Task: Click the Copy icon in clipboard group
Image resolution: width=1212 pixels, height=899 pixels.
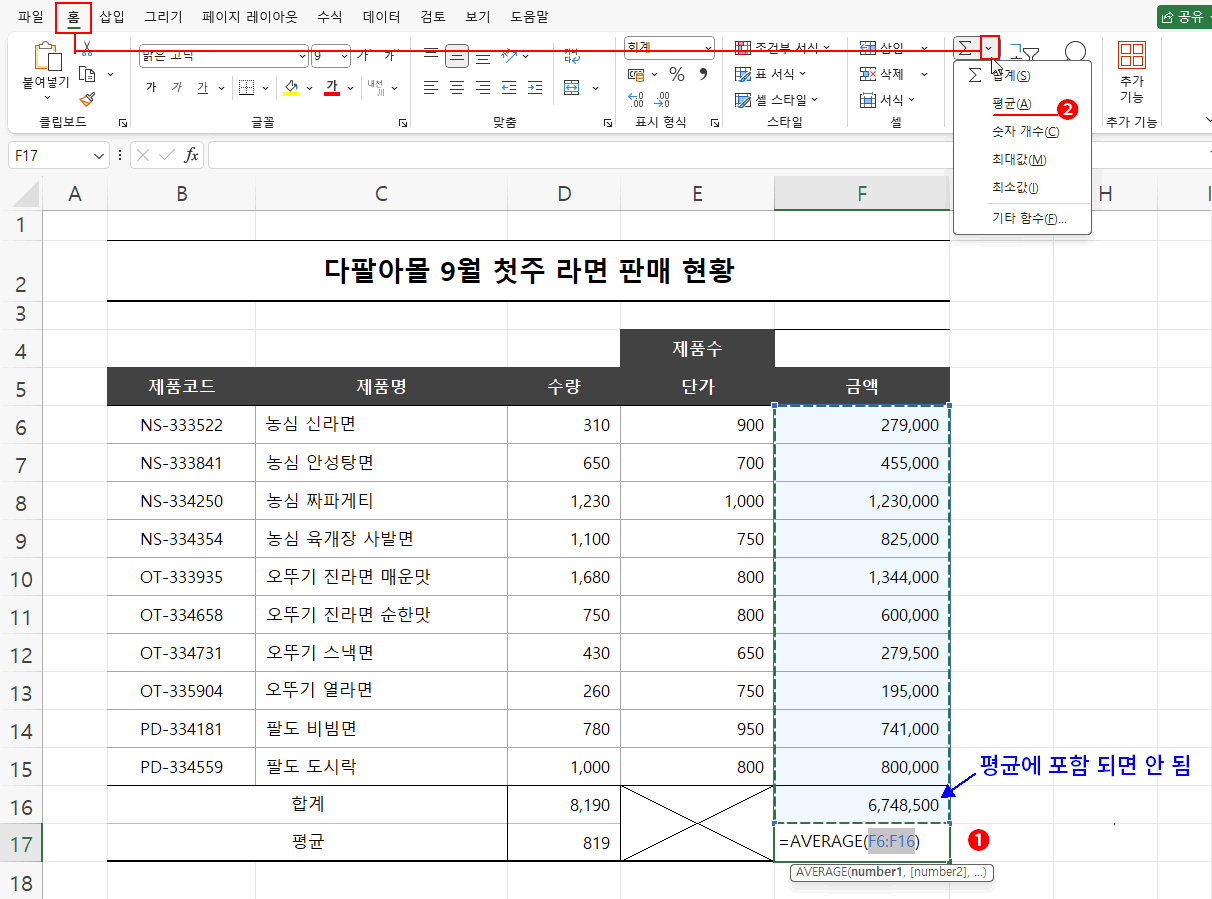Action: point(87,74)
